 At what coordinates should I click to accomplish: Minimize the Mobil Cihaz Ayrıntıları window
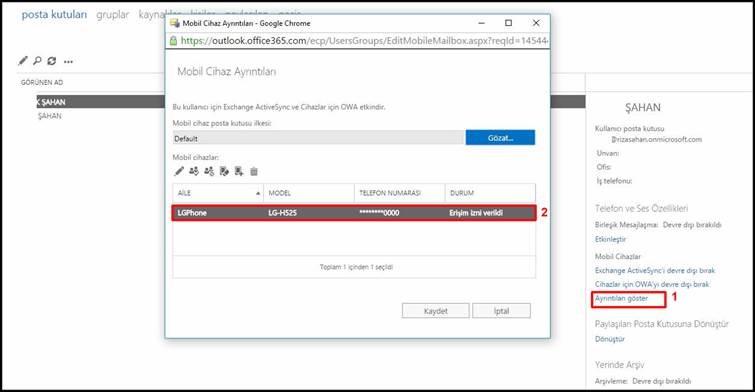(481, 23)
